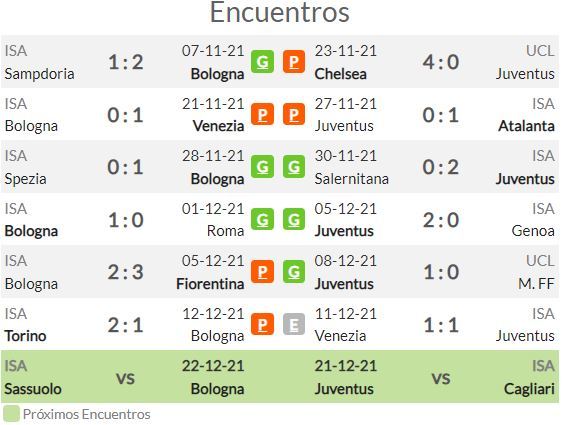Click orange P badge for Juventus vs Atalanta
Viewport: 562px width, 425px height.
tap(294, 114)
